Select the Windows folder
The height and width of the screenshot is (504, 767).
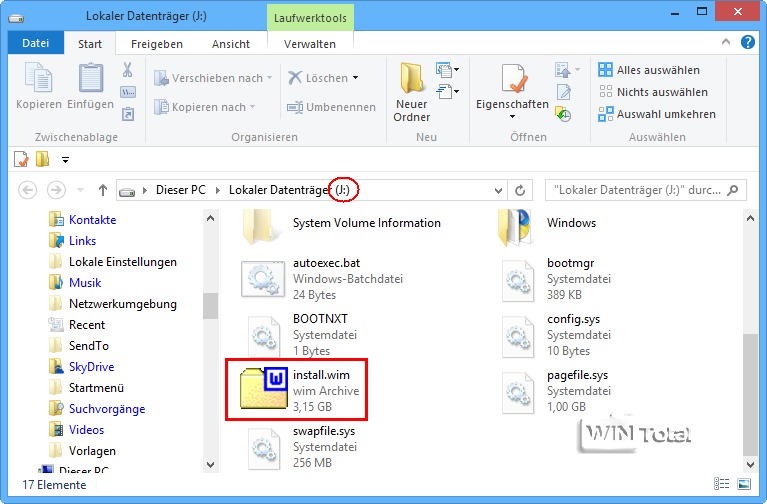tap(548, 225)
